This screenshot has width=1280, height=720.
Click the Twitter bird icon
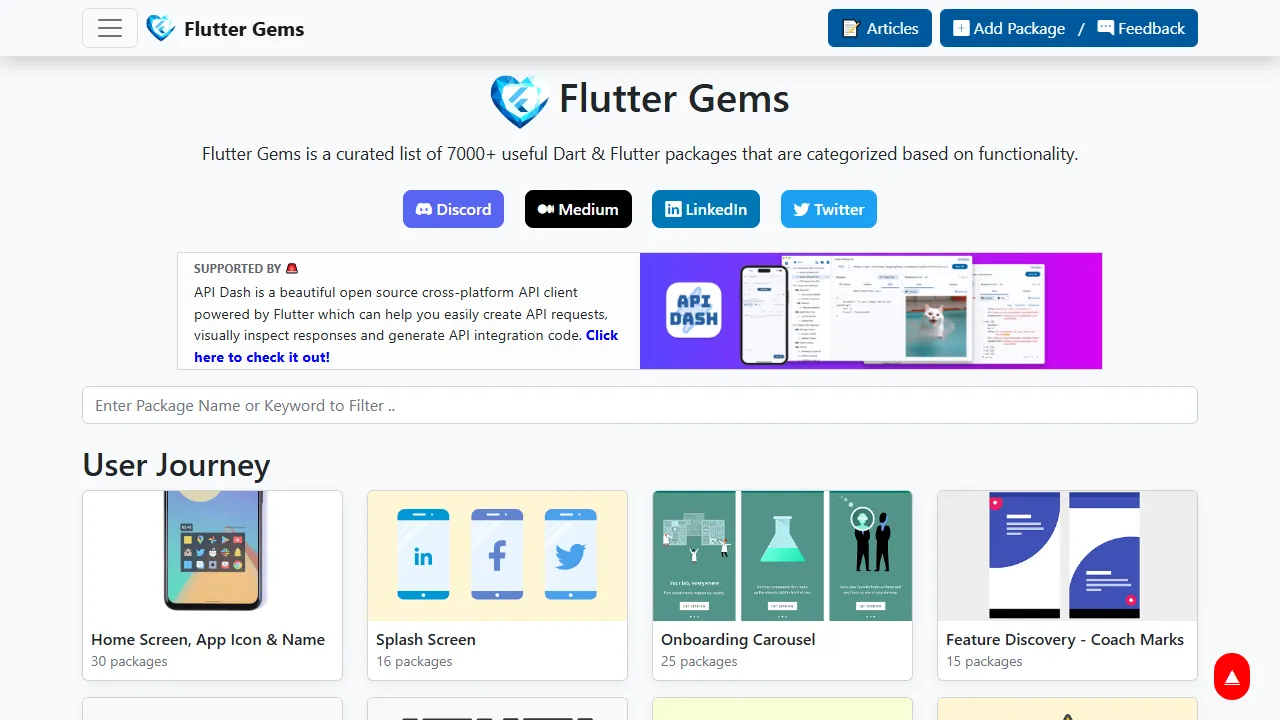801,209
